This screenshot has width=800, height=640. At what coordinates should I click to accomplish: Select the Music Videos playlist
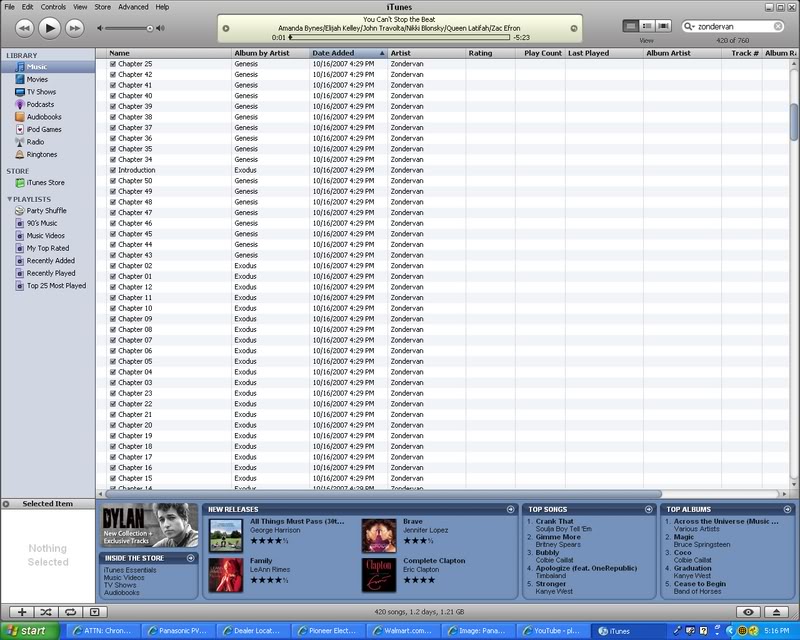point(47,235)
